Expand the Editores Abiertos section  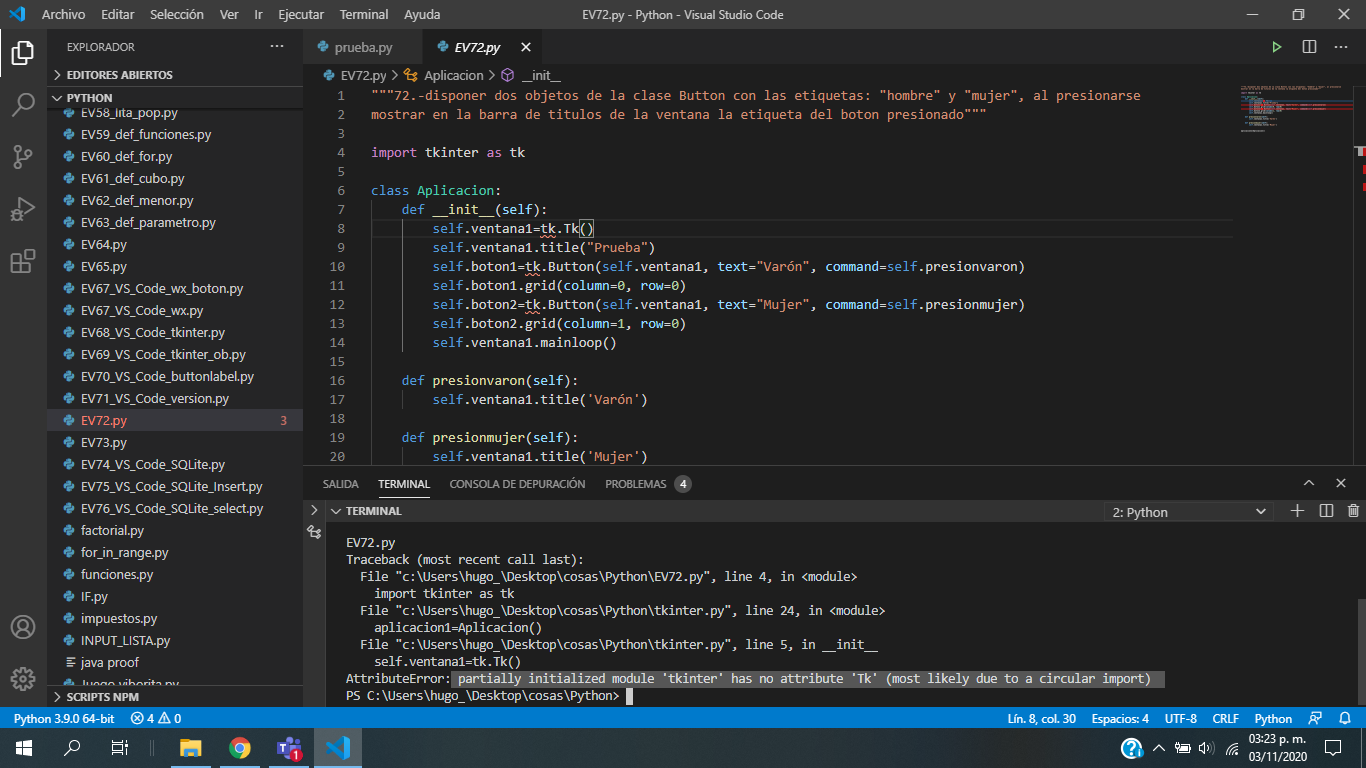(x=175, y=75)
